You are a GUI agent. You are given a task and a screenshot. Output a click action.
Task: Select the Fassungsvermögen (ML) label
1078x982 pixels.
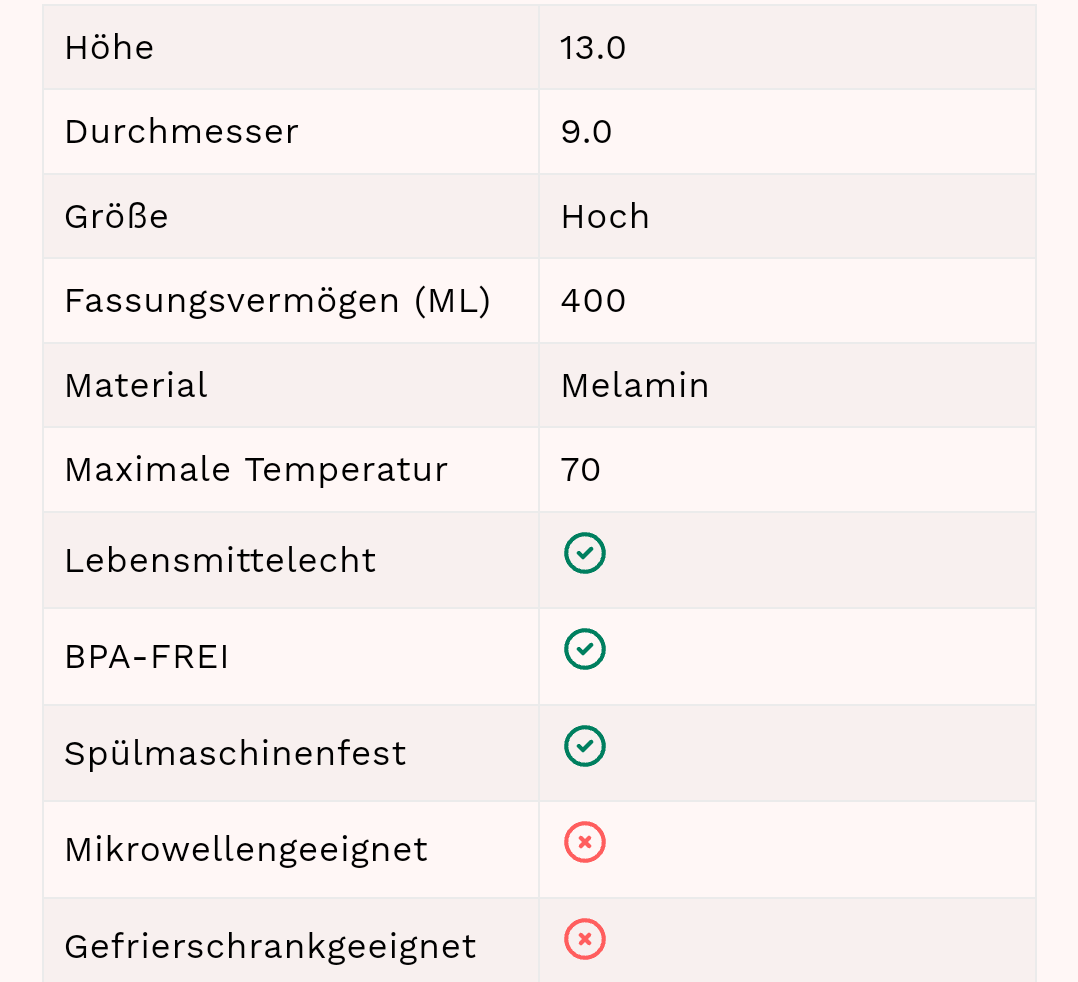(x=278, y=301)
